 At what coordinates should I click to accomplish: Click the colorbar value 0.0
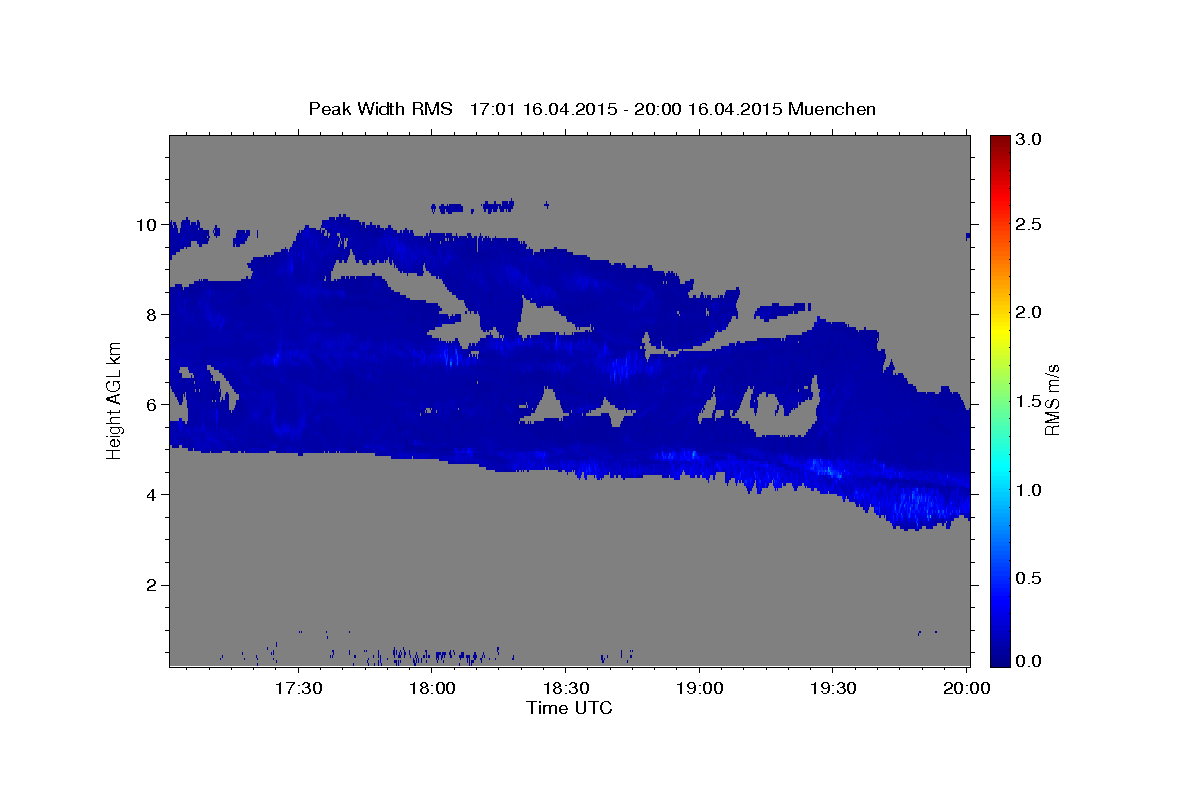tap(1028, 661)
